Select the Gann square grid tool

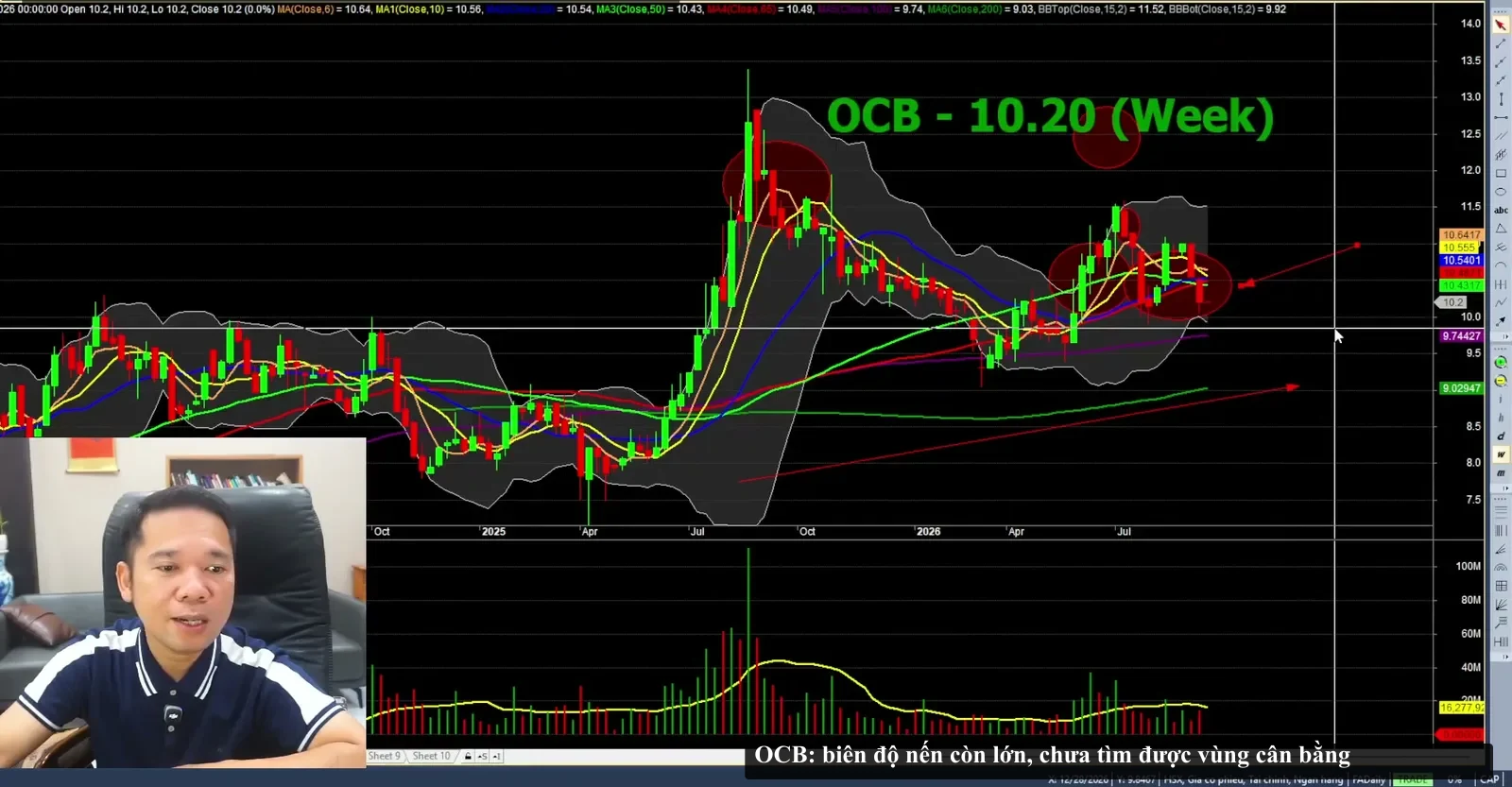(1501, 587)
